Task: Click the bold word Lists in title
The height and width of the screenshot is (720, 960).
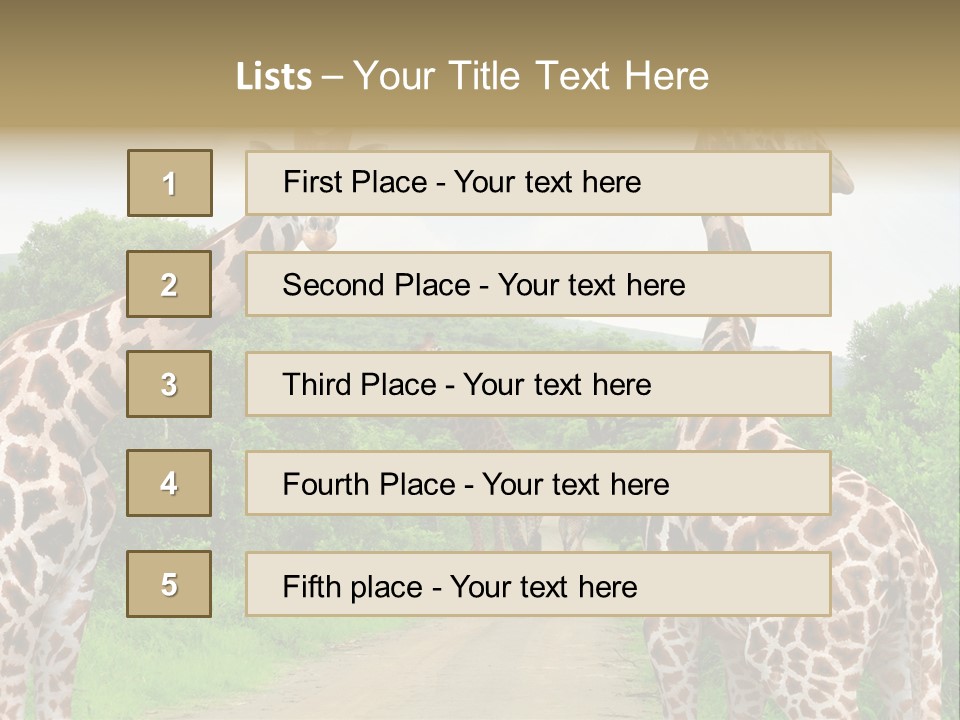Action: (274, 77)
